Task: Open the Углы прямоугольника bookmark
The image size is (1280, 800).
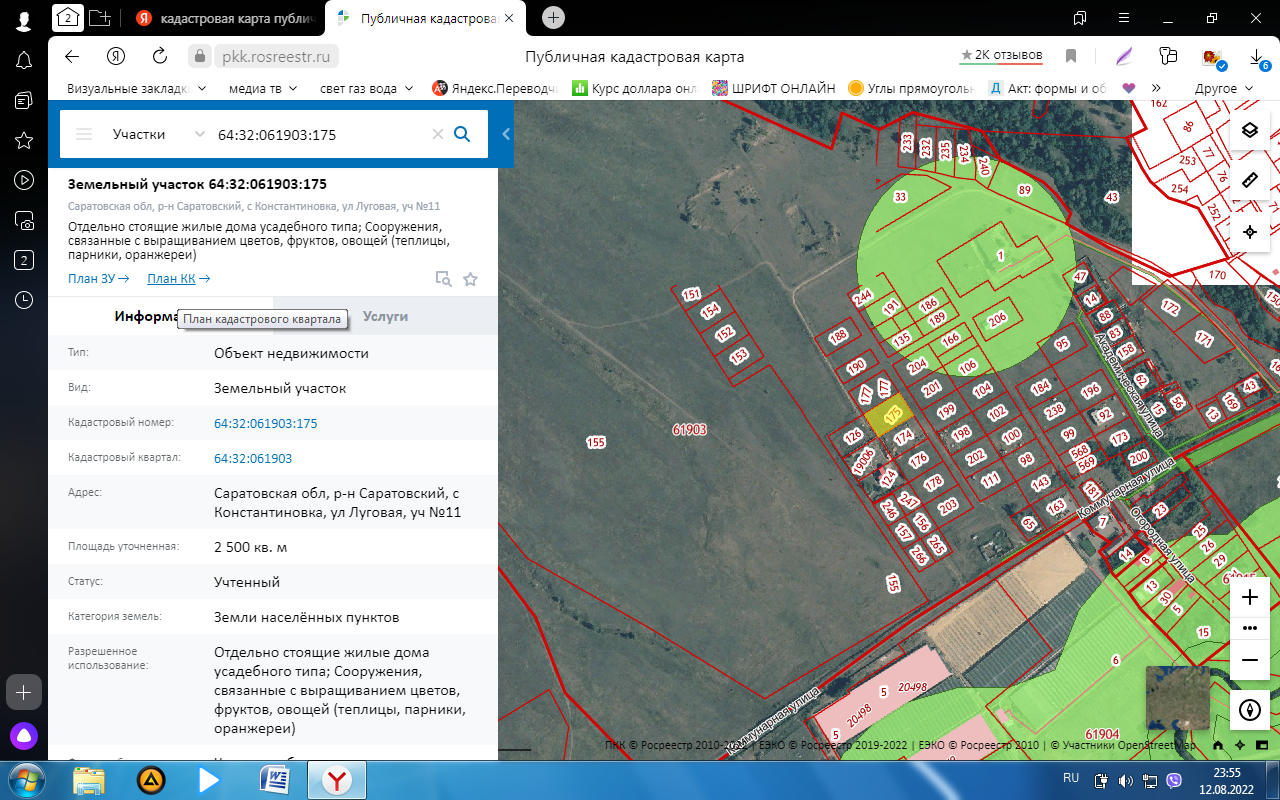Action: tap(911, 88)
